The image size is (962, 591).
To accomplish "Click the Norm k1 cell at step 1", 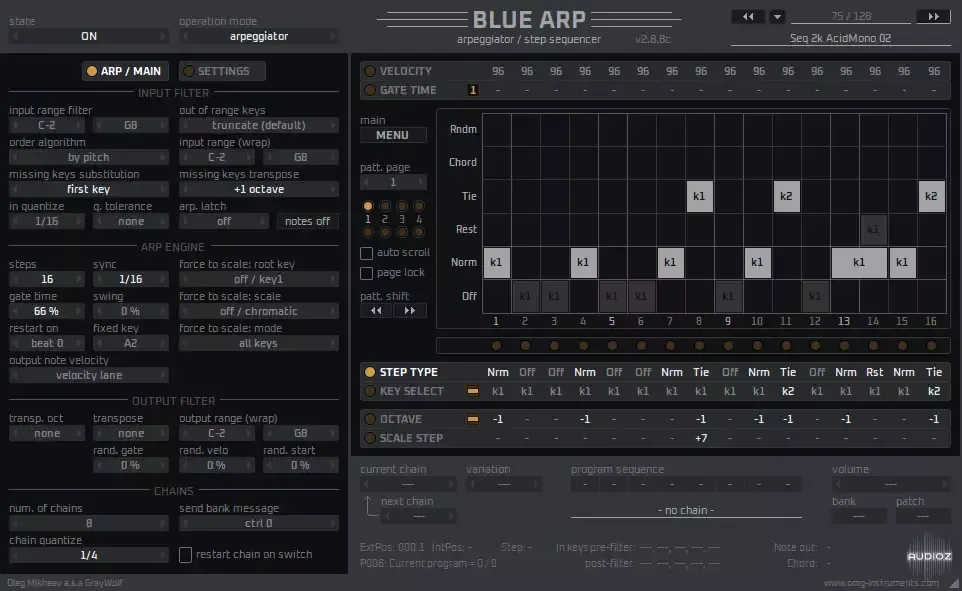I will (x=496, y=263).
